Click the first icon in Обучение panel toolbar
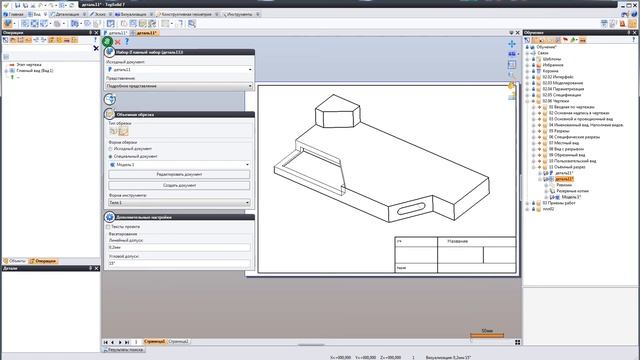The height and width of the screenshot is (360, 640). point(527,40)
